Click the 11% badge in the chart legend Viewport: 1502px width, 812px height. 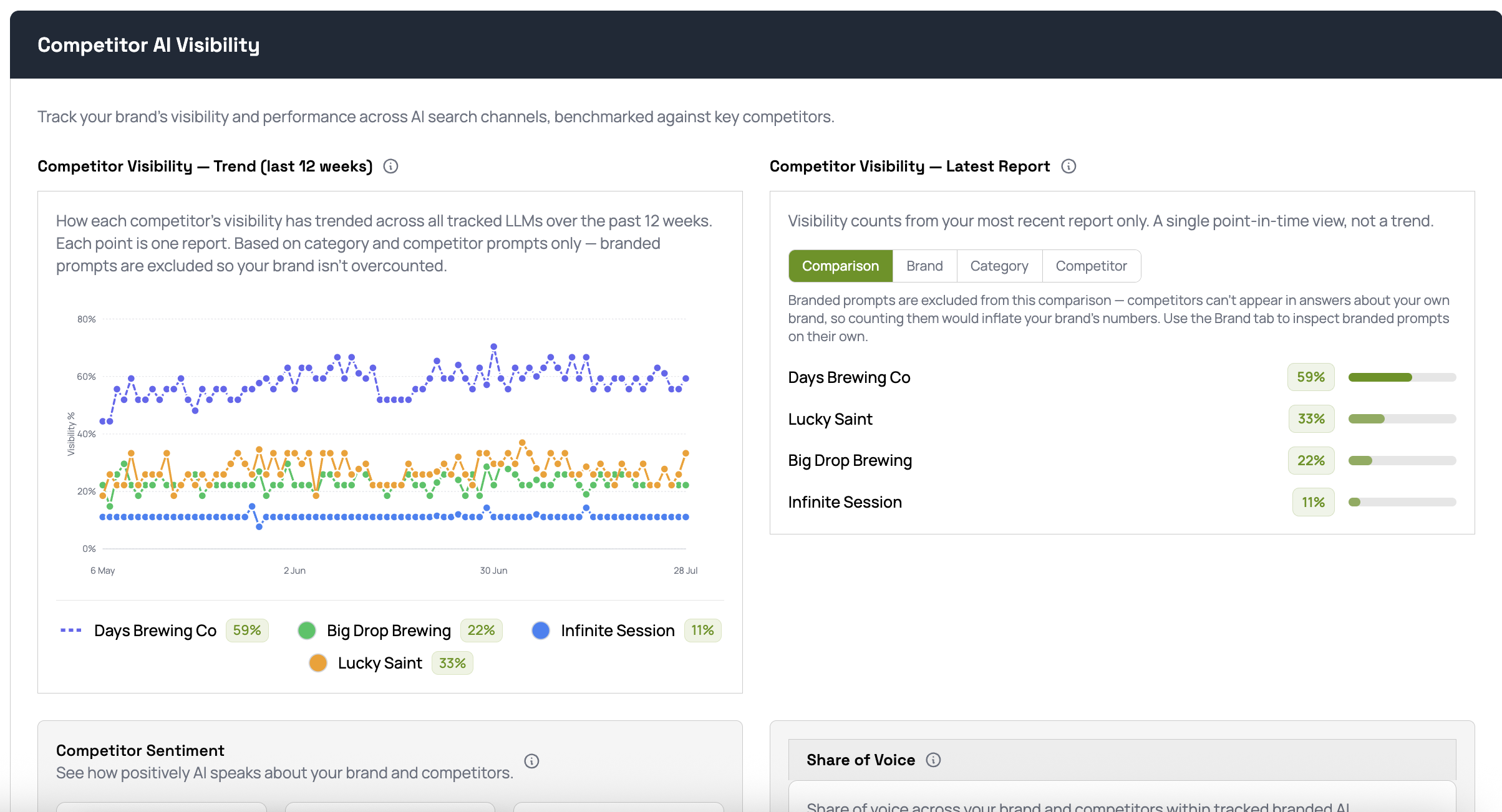pyautogui.click(x=703, y=631)
